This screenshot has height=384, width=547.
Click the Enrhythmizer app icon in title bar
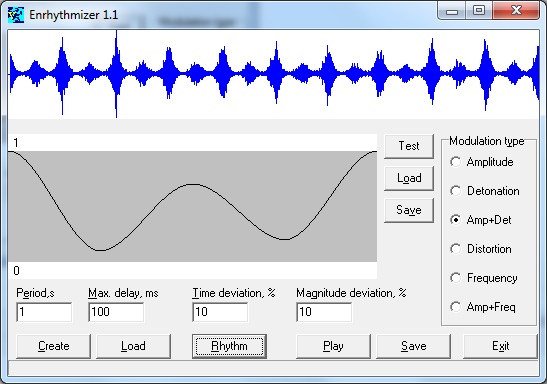(16, 15)
